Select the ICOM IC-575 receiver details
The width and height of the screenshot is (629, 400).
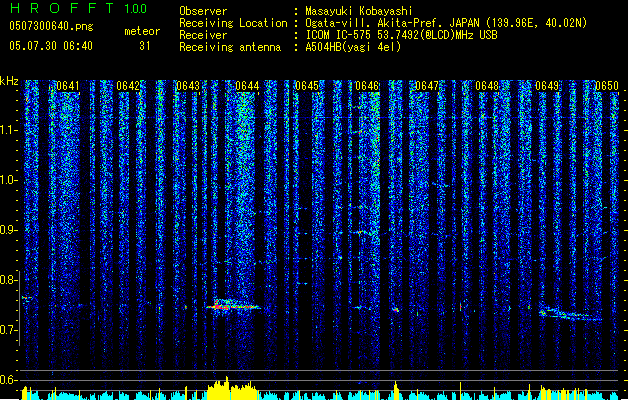pos(402,35)
